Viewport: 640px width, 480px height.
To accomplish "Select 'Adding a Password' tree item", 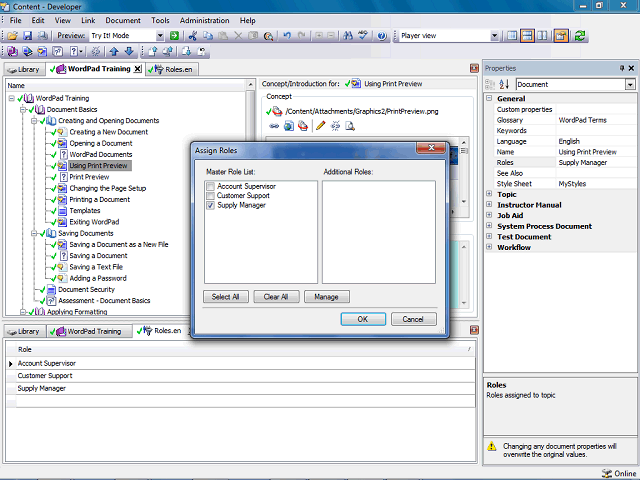I will pos(98,278).
